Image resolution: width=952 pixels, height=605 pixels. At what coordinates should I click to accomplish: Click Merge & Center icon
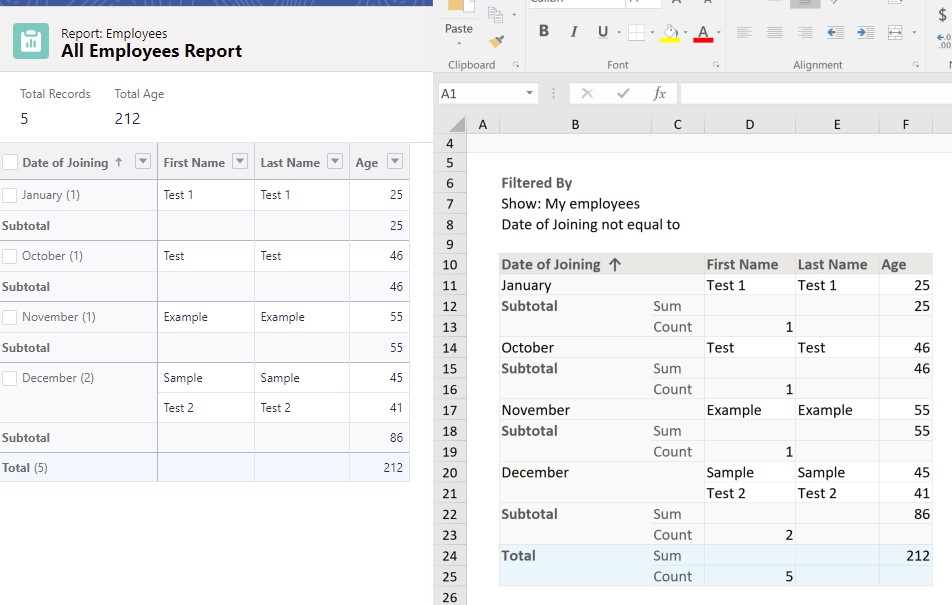[895, 32]
